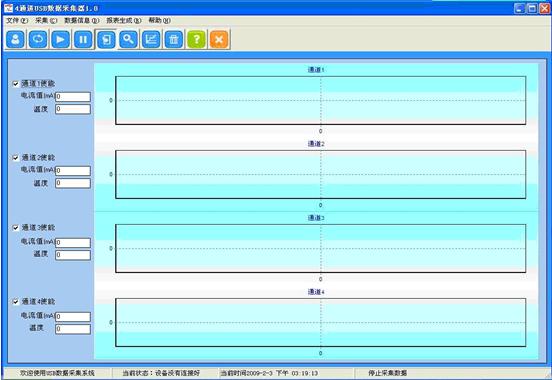Start data acquisition with play icon

pos(61,39)
